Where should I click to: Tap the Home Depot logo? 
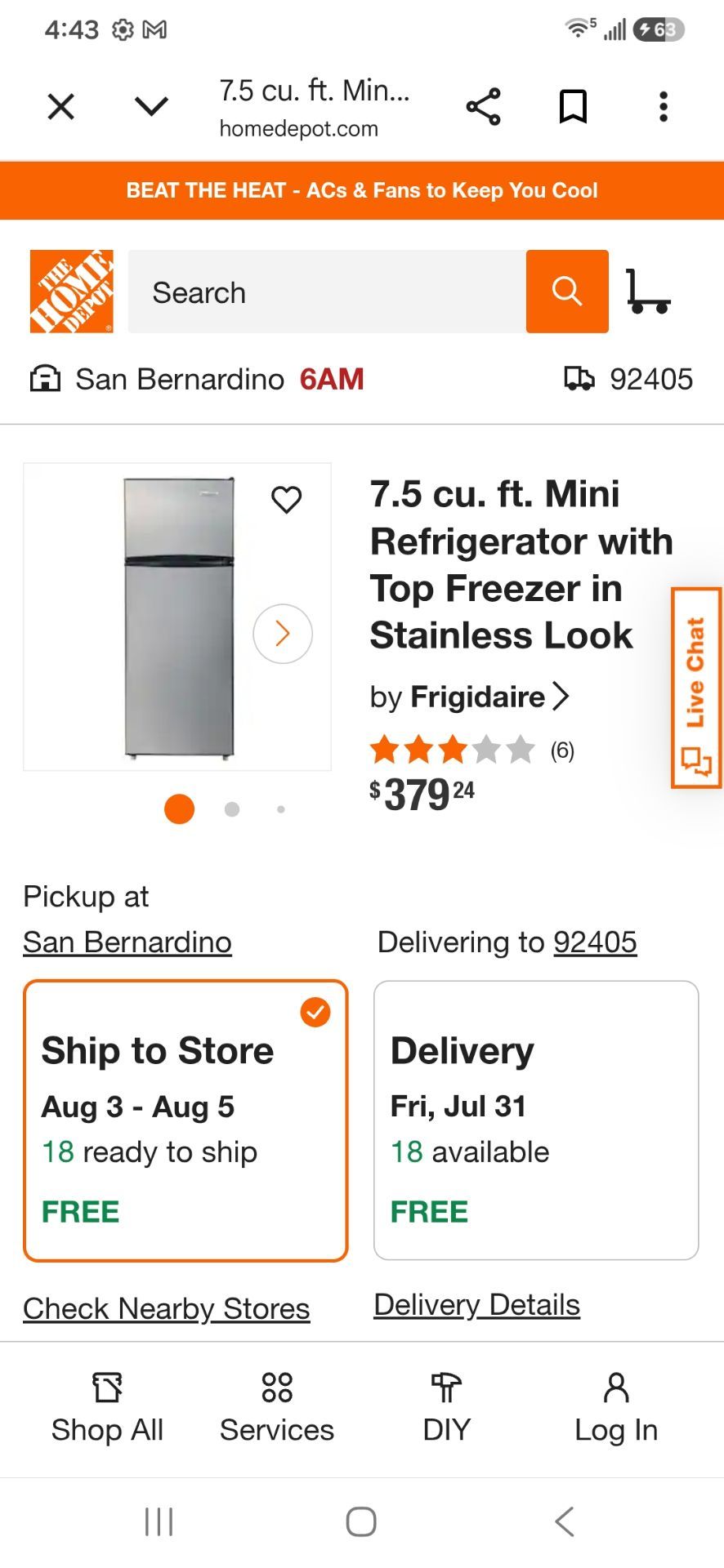click(72, 292)
